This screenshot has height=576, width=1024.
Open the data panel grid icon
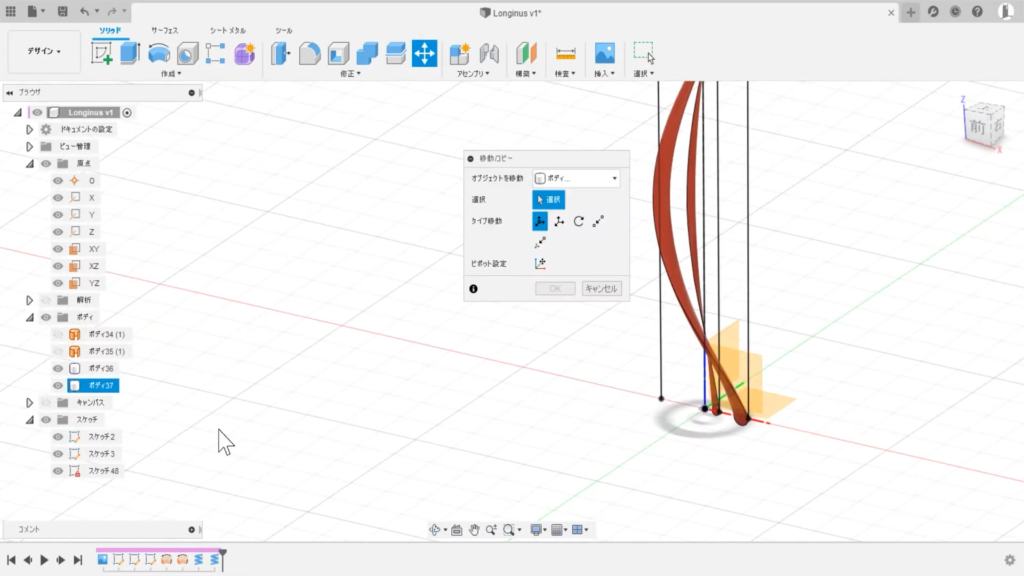[x=10, y=12]
